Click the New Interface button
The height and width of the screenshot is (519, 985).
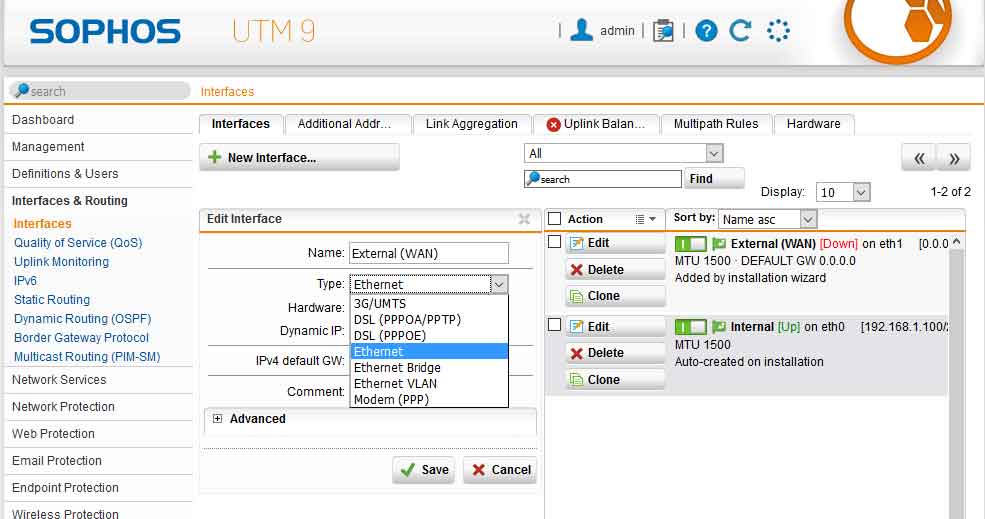(299, 157)
